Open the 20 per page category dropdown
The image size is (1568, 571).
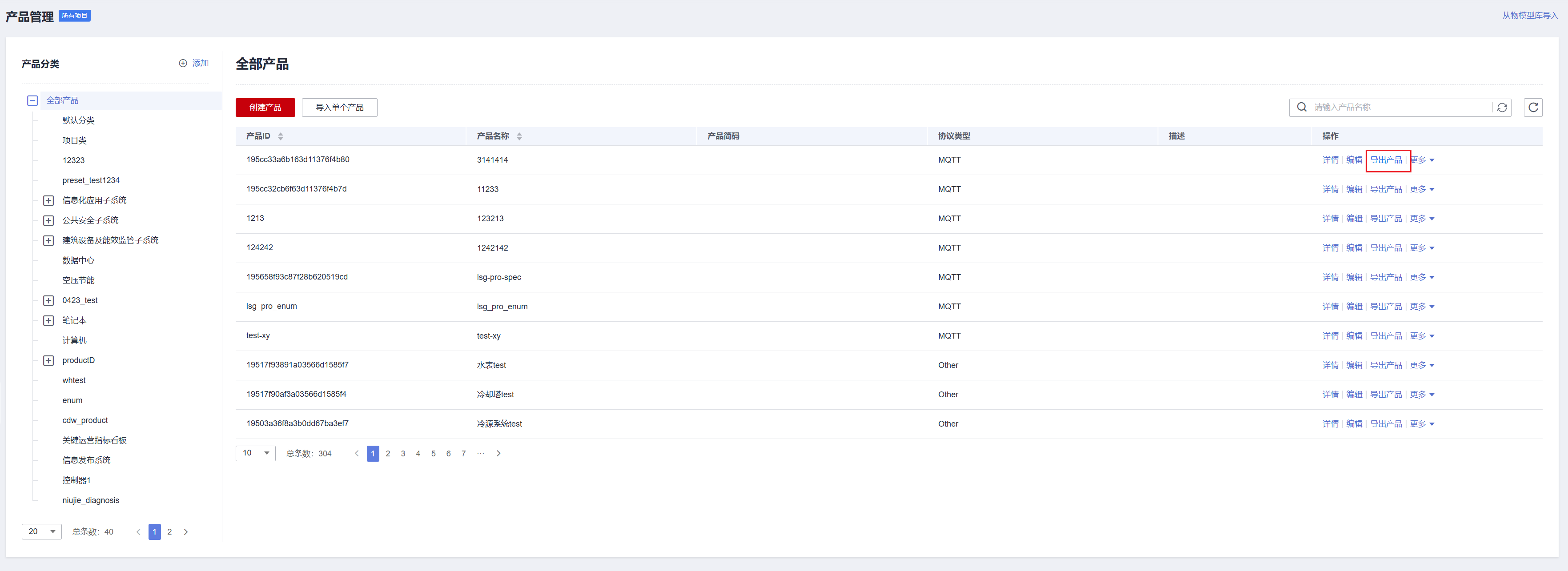click(41, 532)
